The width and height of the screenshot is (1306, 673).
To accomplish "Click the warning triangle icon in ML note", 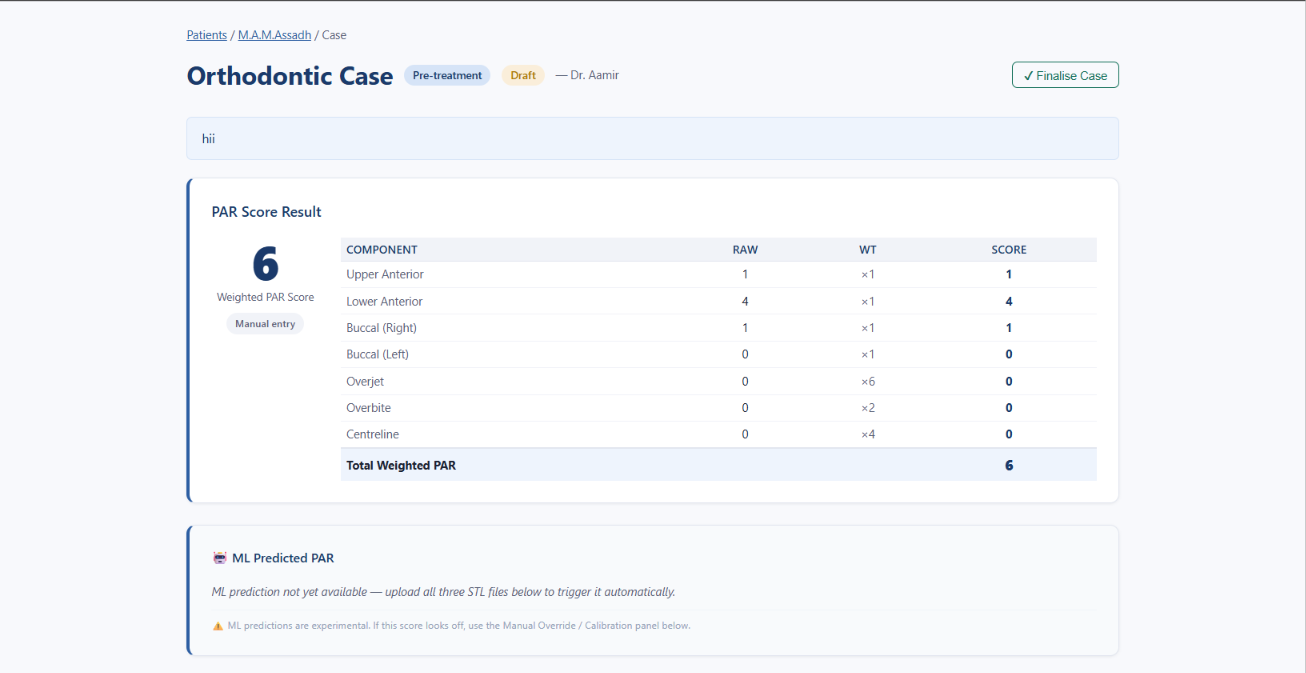I will point(218,626).
